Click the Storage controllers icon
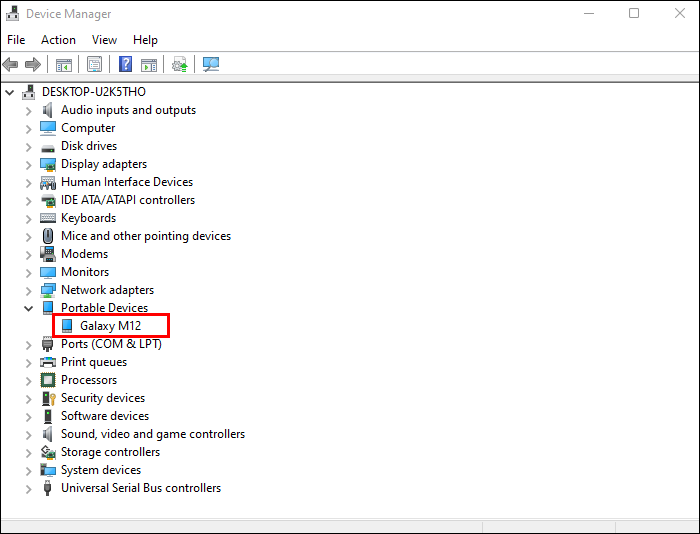Viewport: 700px width, 534px height. (x=48, y=452)
